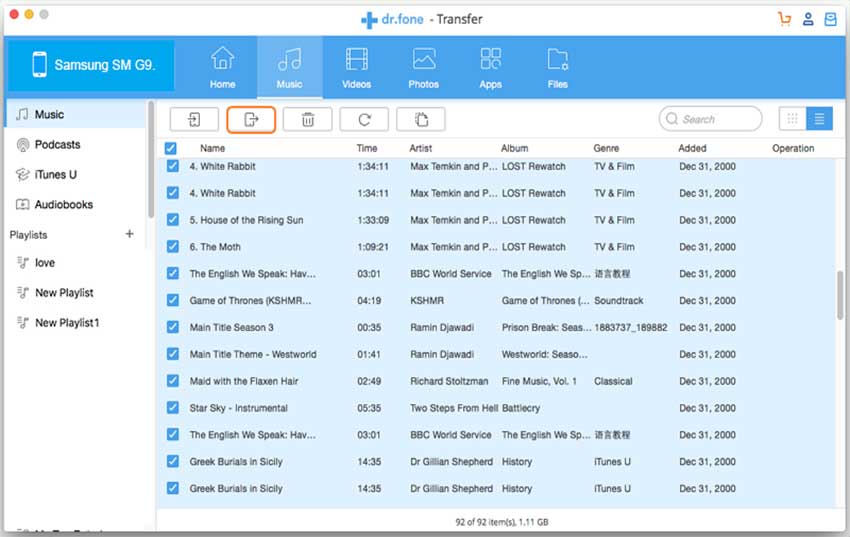The height and width of the screenshot is (537, 850).
Task: Click Richard Stoltzman artist cell
Action: point(449,381)
